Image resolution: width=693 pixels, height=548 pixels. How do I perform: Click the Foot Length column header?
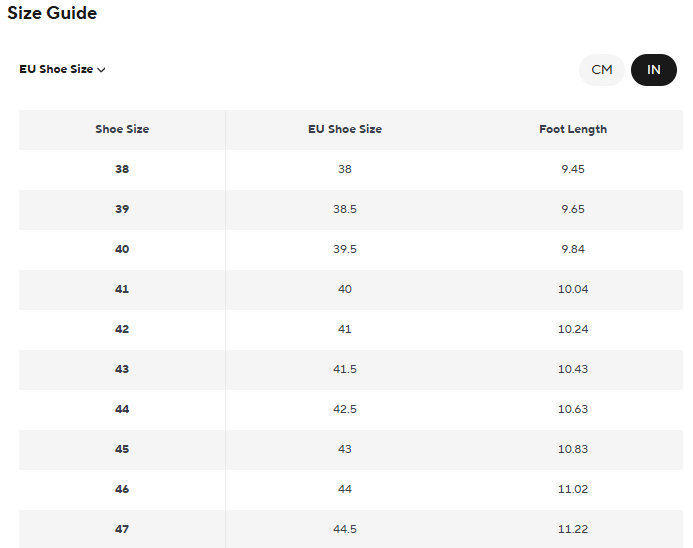click(573, 130)
